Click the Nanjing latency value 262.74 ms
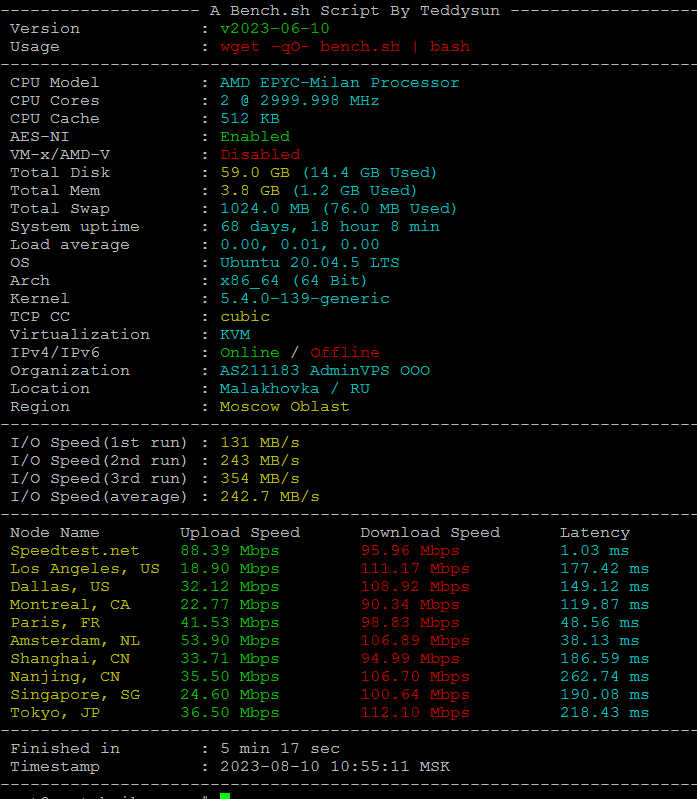 tap(604, 677)
